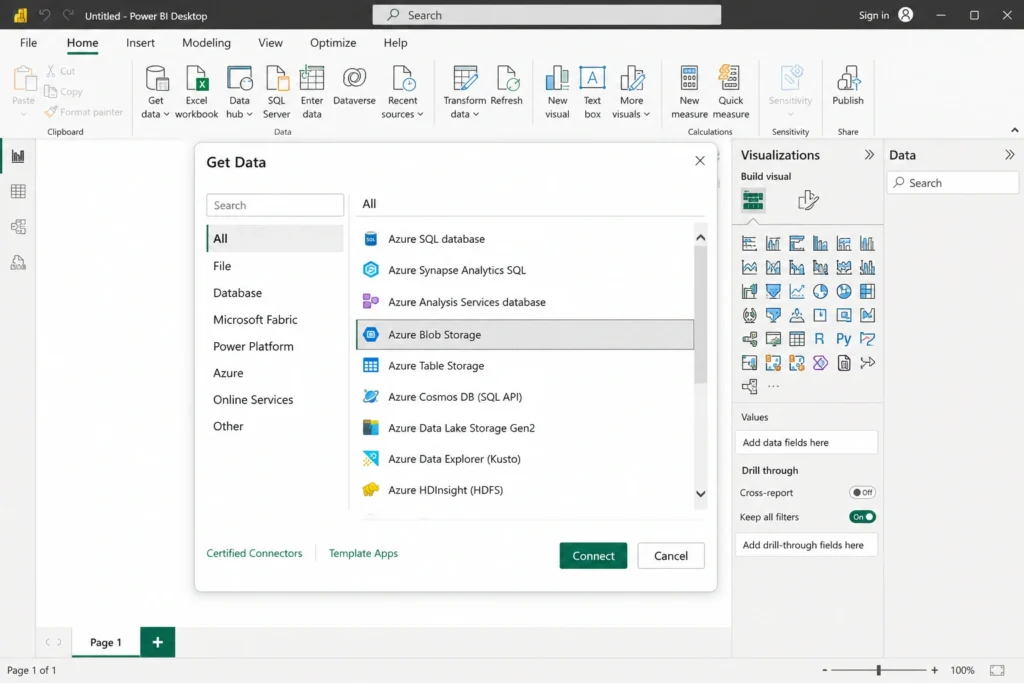Collapse the ribbon with chevron
Screen dimensions: 1024x683
click(x=1014, y=130)
